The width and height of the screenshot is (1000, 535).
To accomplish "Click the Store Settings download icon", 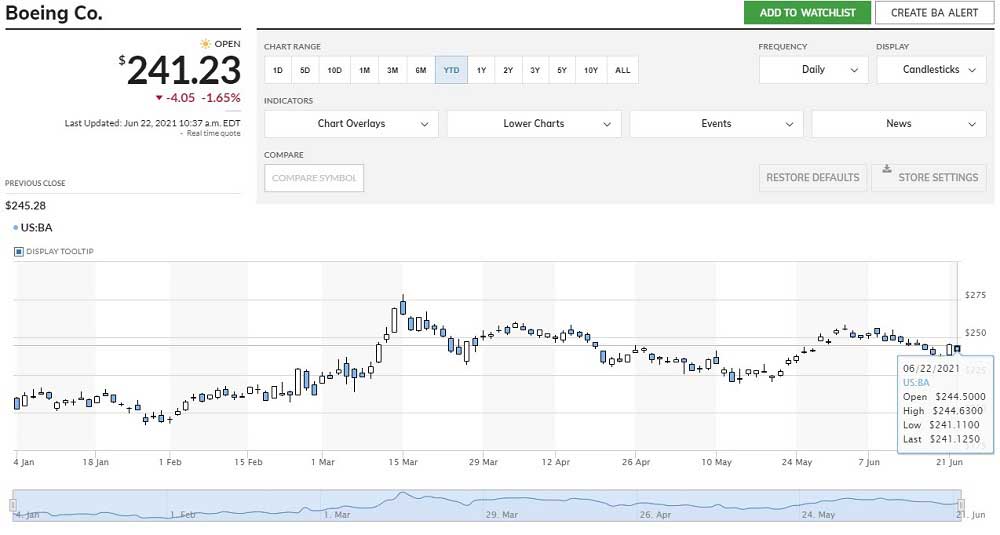I will point(886,169).
